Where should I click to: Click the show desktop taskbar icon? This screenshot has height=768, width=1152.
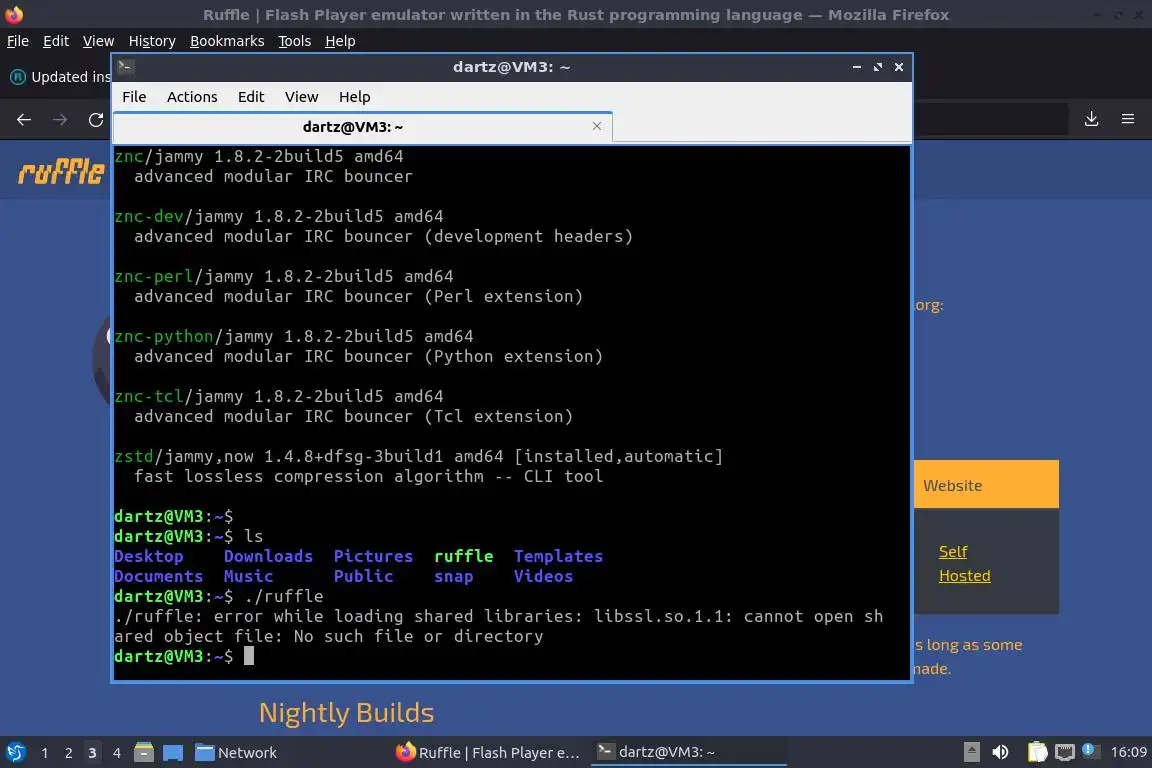coord(173,752)
